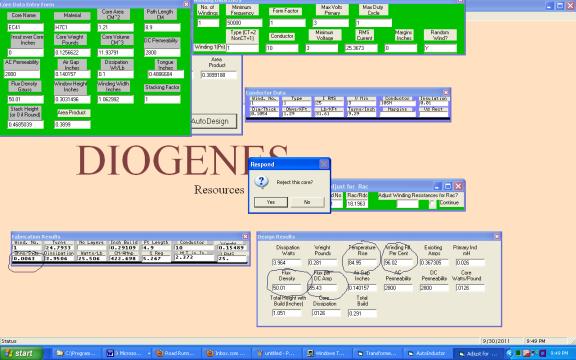Click the AutoDesign button
The height and width of the screenshot is (360, 576).
(210, 121)
